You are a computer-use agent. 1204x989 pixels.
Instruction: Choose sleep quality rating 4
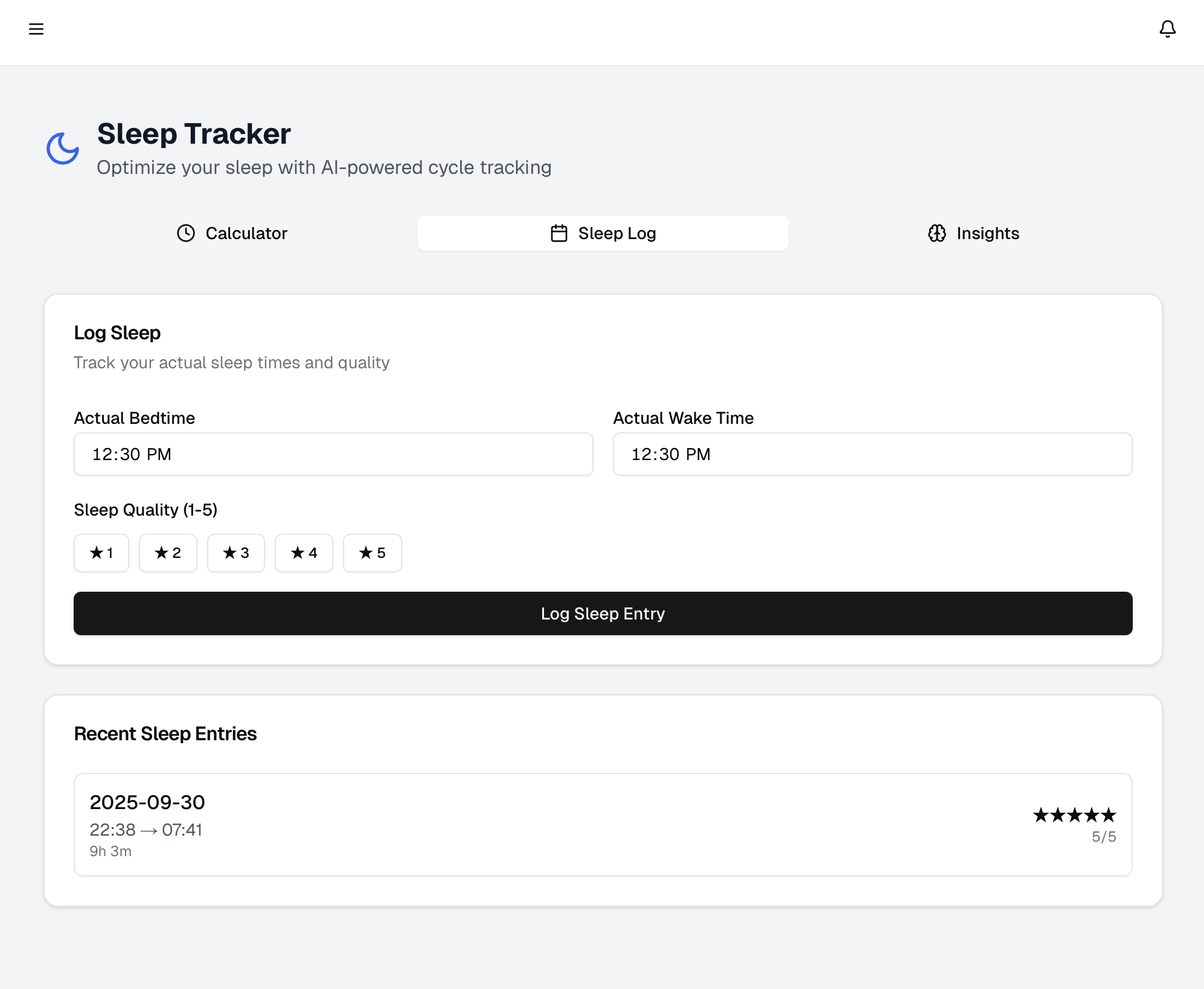304,552
